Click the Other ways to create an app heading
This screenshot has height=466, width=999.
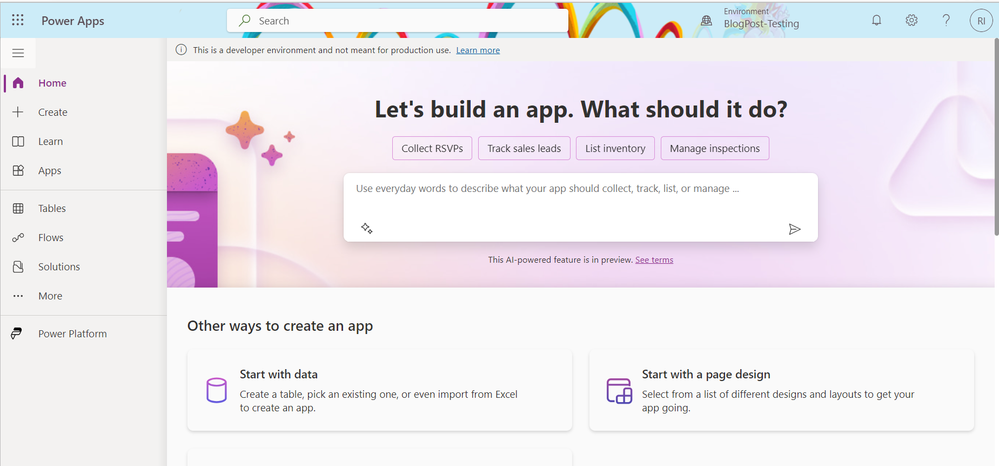pyautogui.click(x=280, y=326)
